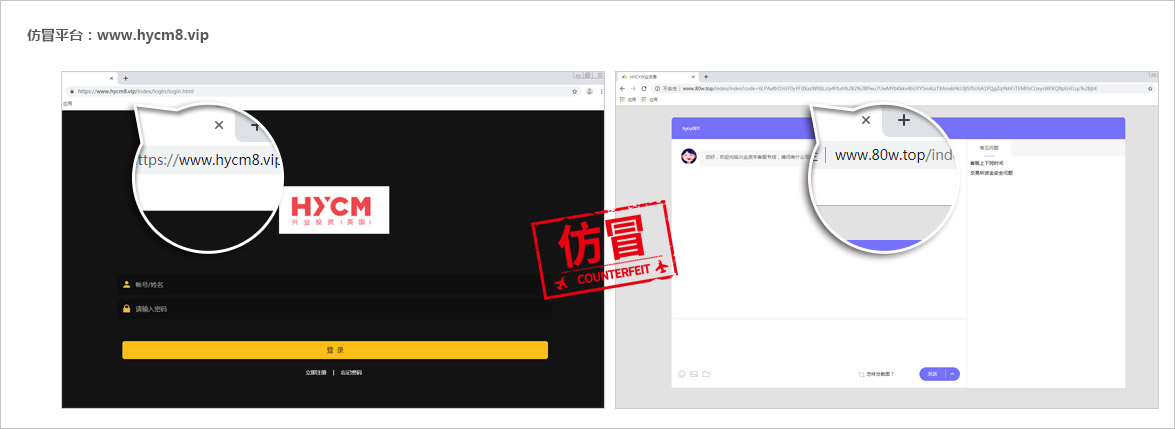Screen dimensions: 1175x429
Task: Open the second 应用 bookmark in the 80w.top browser
Action: tap(649, 99)
